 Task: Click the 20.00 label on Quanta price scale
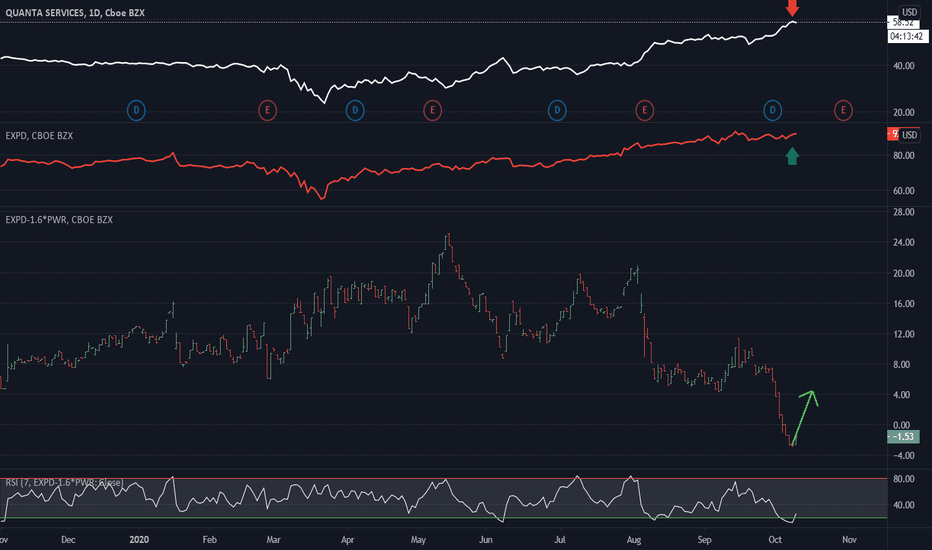pyautogui.click(x=903, y=112)
